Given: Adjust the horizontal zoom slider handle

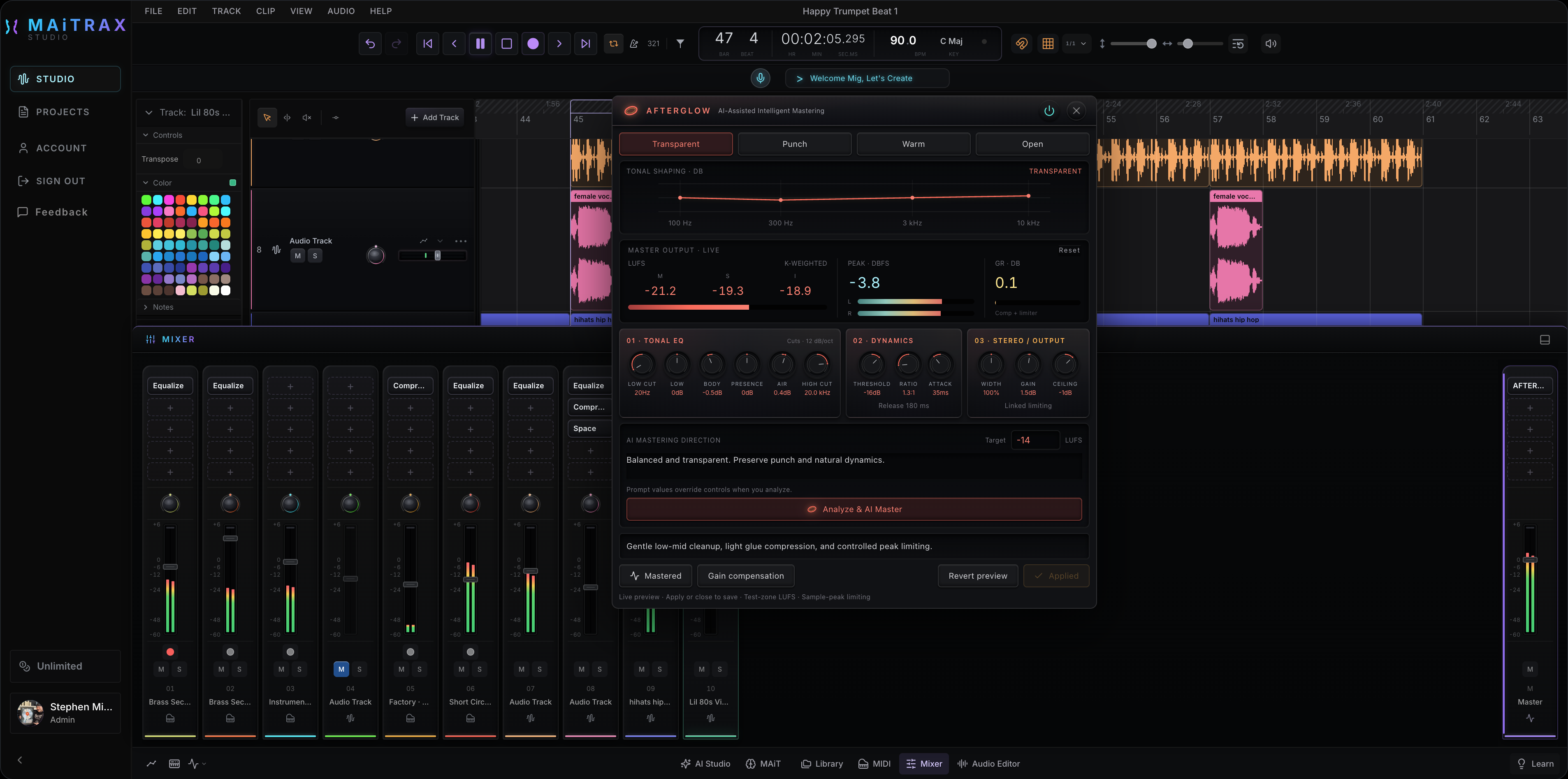Looking at the screenshot, I should pos(1188,43).
